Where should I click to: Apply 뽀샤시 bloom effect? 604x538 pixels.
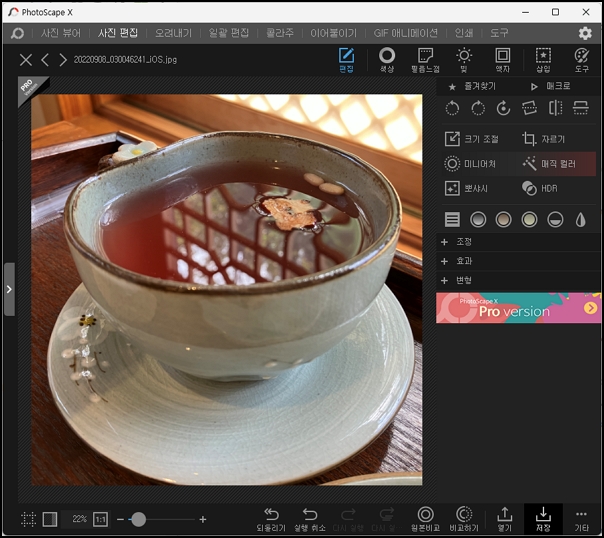[x=466, y=188]
